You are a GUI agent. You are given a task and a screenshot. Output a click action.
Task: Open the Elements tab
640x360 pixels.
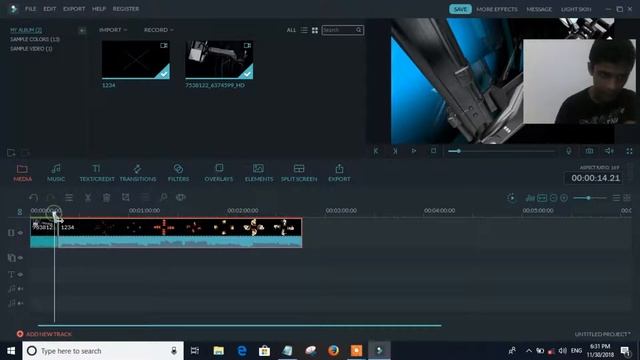259,173
